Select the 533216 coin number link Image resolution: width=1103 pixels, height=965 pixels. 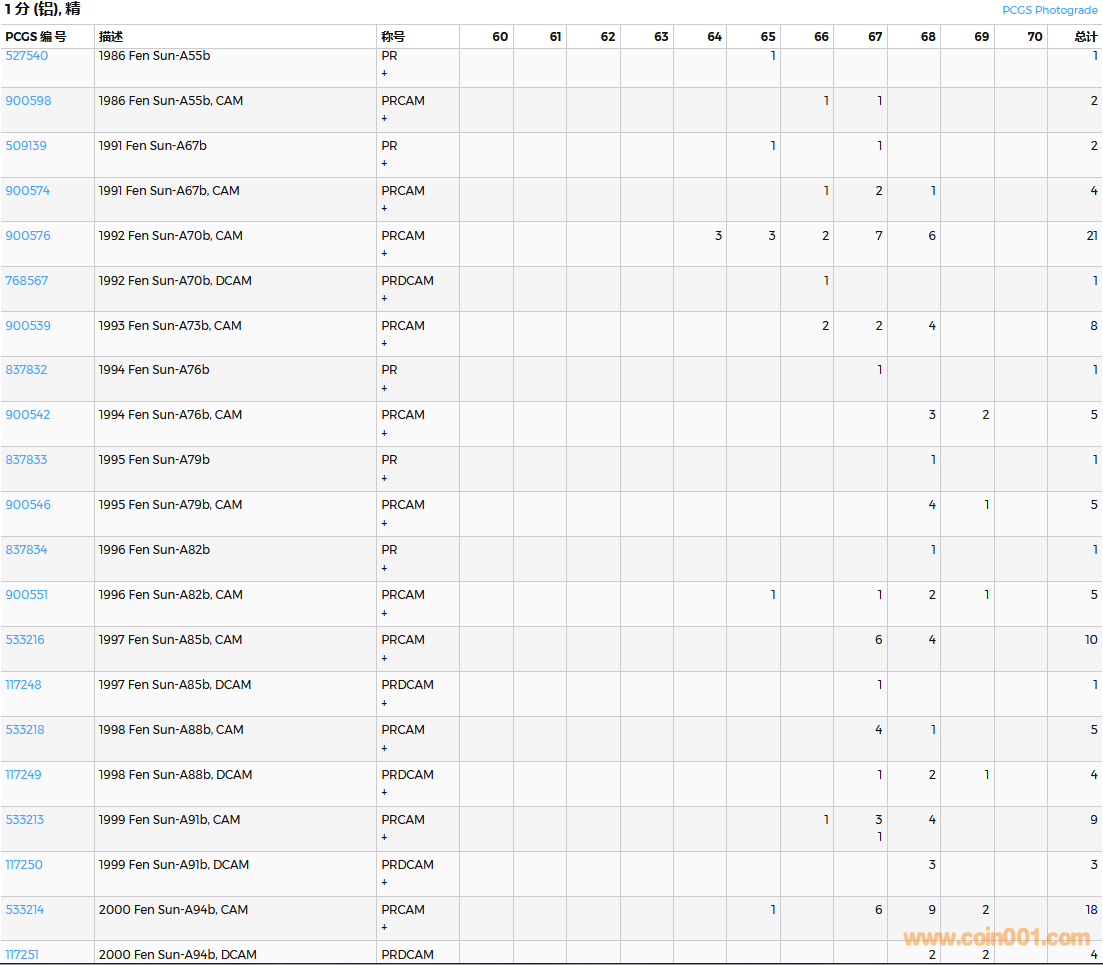pos(25,640)
